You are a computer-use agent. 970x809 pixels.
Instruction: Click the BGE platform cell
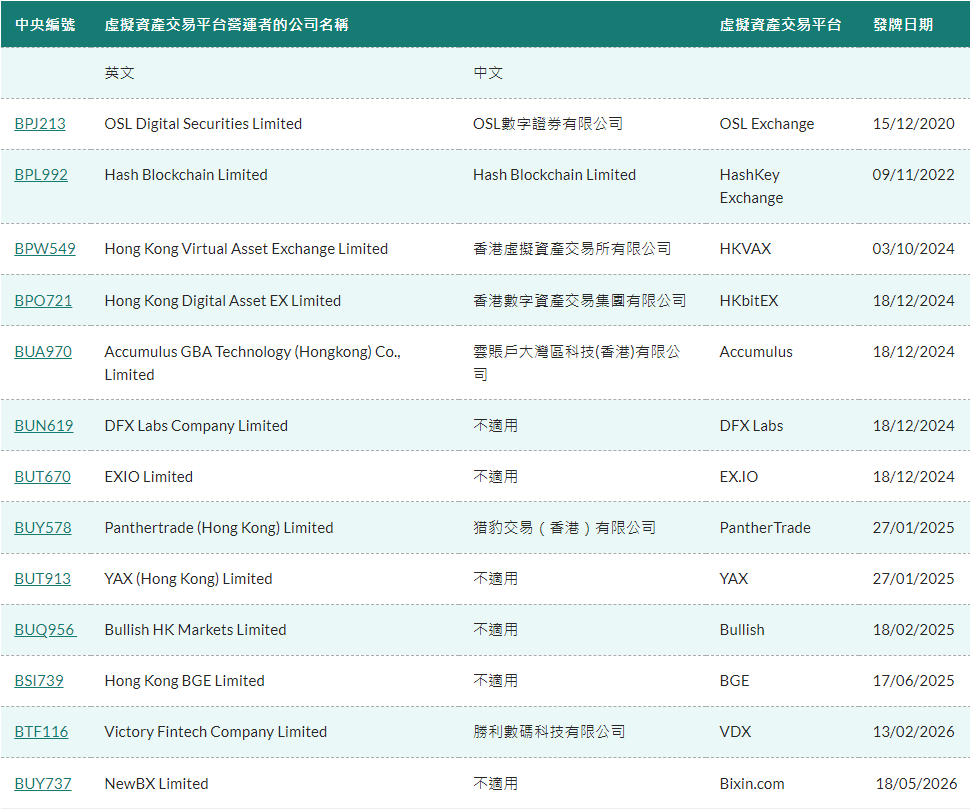pyautogui.click(x=734, y=681)
